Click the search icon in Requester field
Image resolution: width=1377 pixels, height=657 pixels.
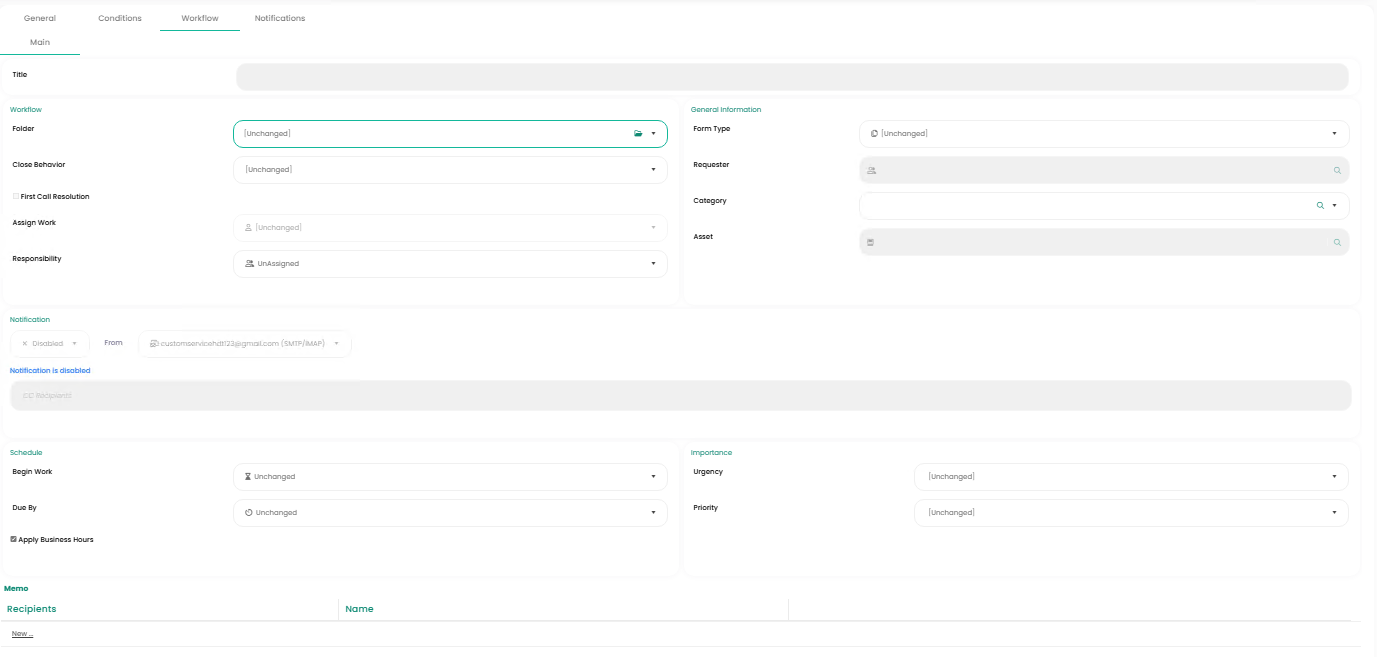click(1337, 170)
